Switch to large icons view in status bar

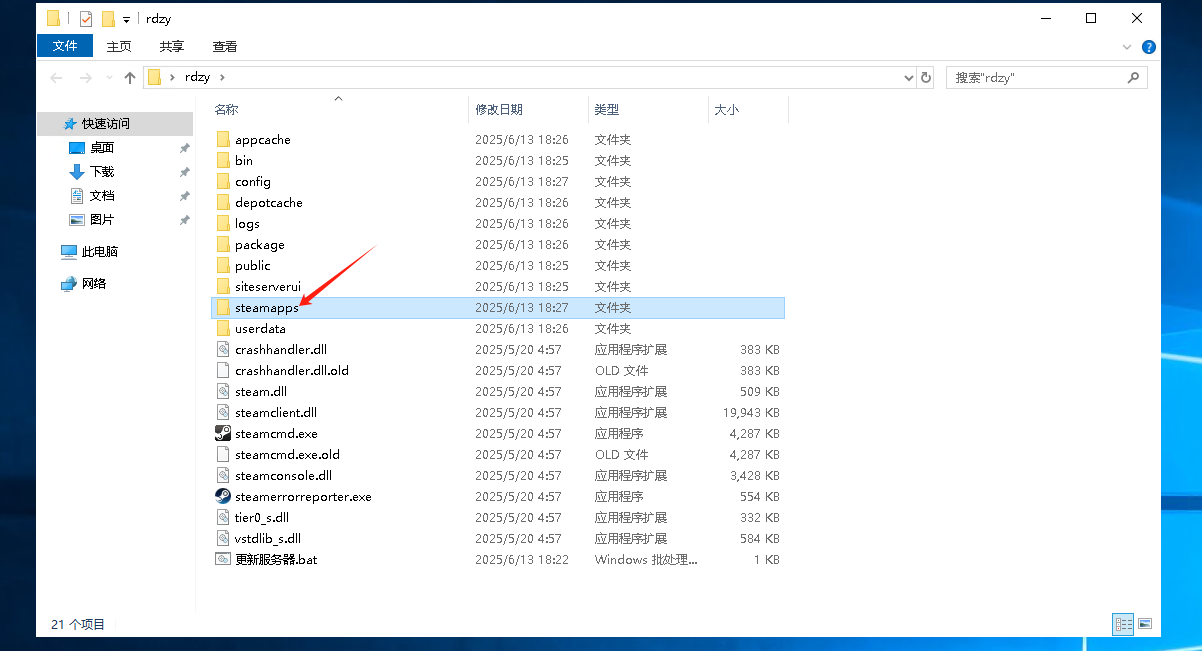[x=1144, y=624]
